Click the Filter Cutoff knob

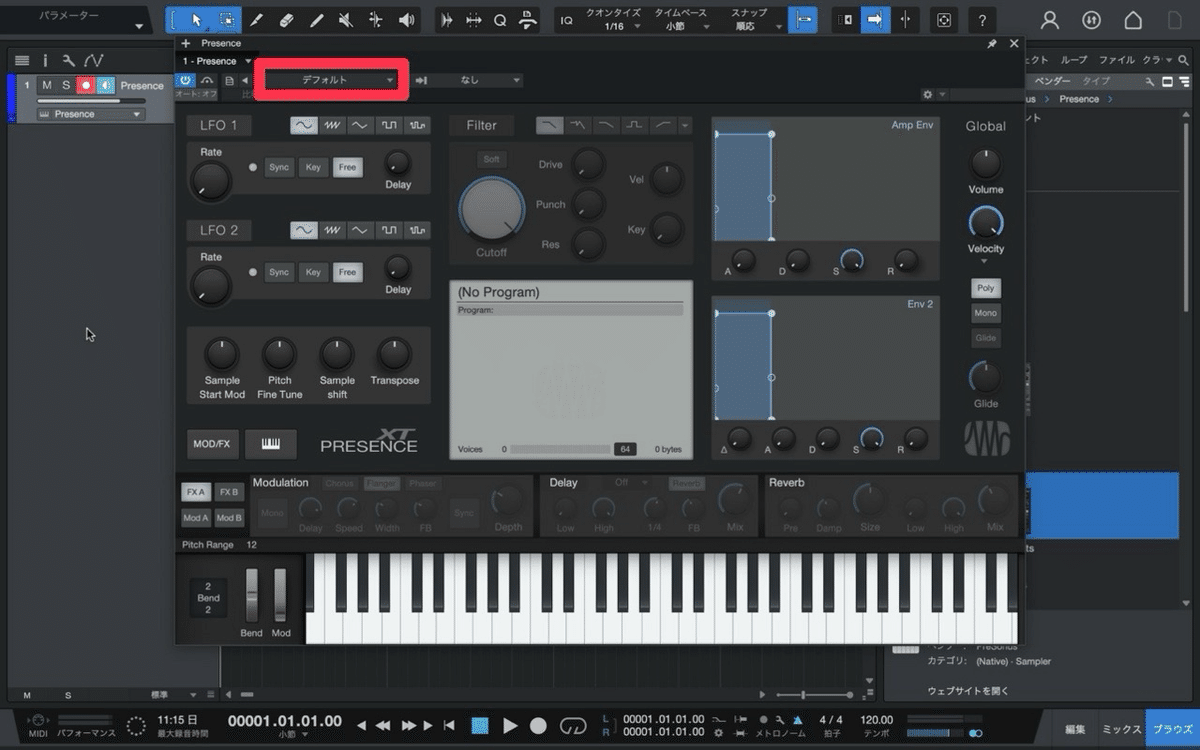tap(491, 208)
